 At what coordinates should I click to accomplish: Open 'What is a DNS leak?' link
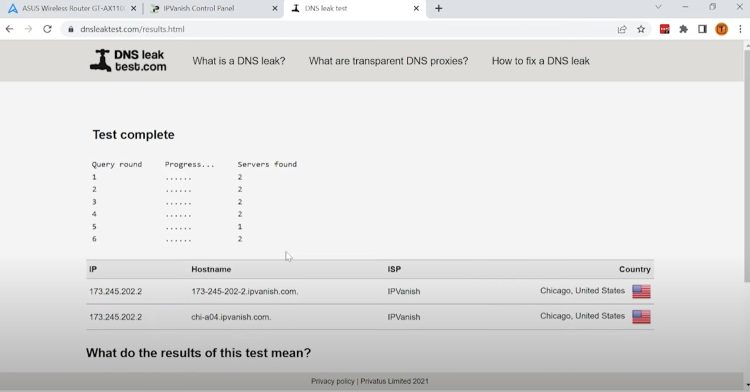pyautogui.click(x=239, y=61)
